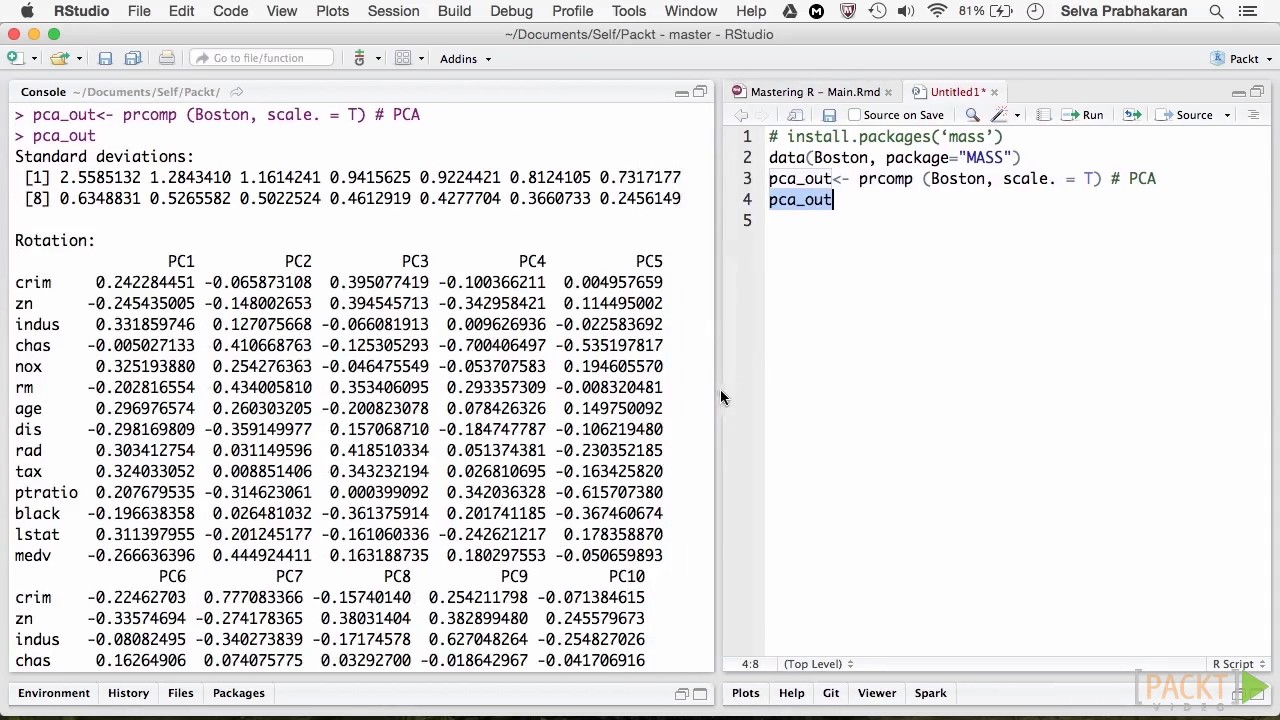Screen dimensions: 1280x720
Task: Open Spotlight search in menu bar
Action: click(1217, 11)
